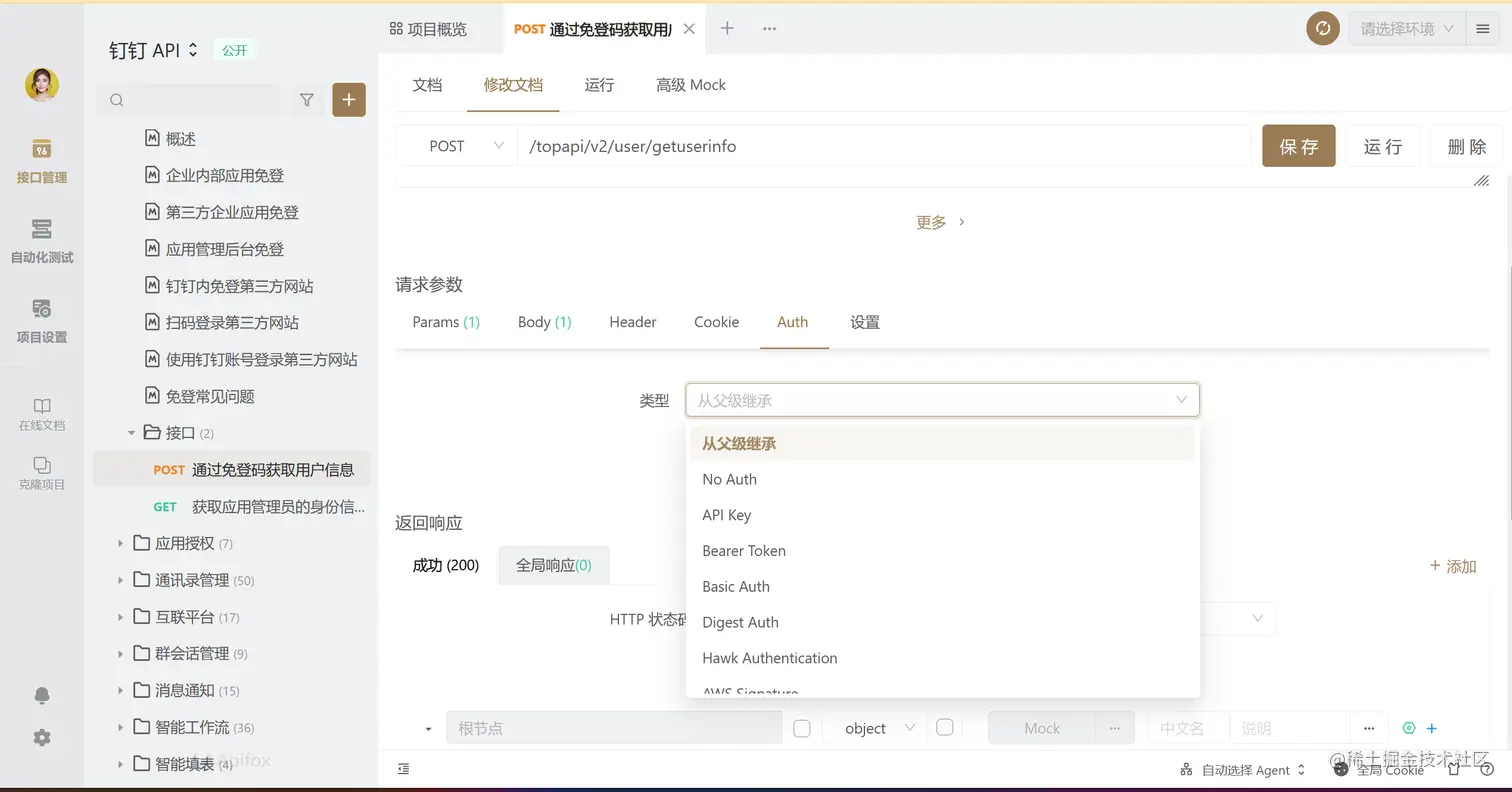Open the 设置 request tab

click(865, 322)
